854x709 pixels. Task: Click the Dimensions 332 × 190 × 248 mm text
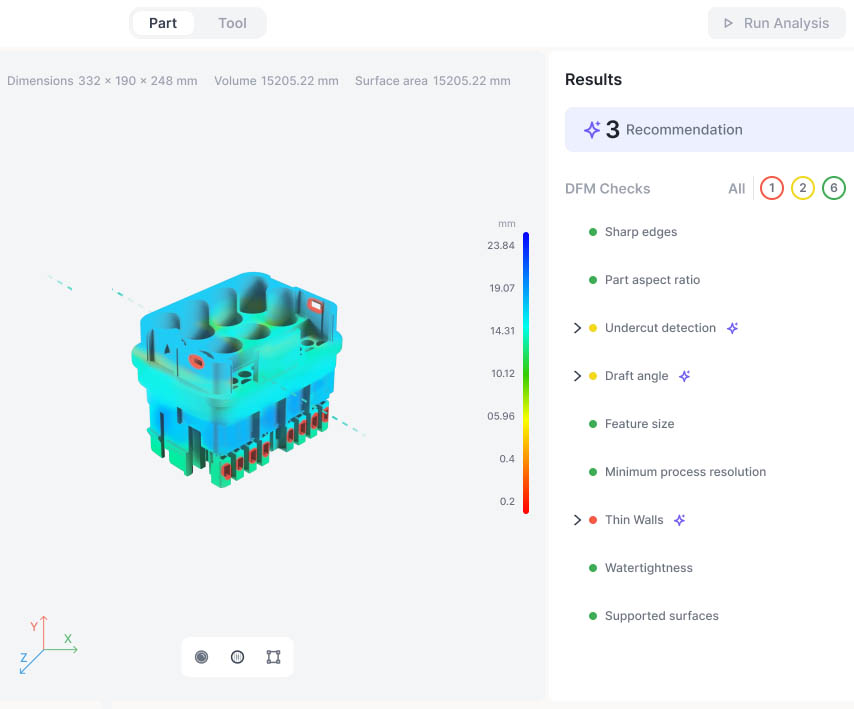(x=102, y=81)
